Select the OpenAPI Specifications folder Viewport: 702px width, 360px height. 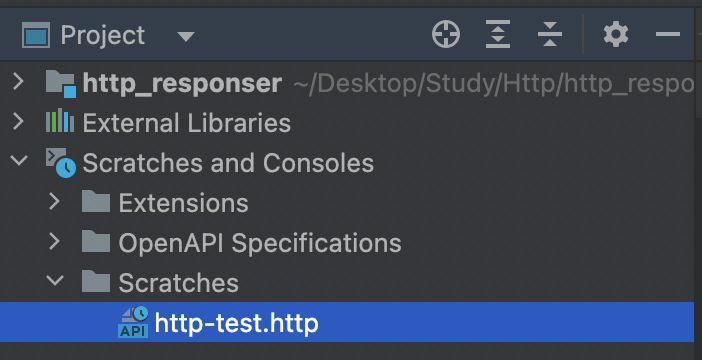click(260, 243)
